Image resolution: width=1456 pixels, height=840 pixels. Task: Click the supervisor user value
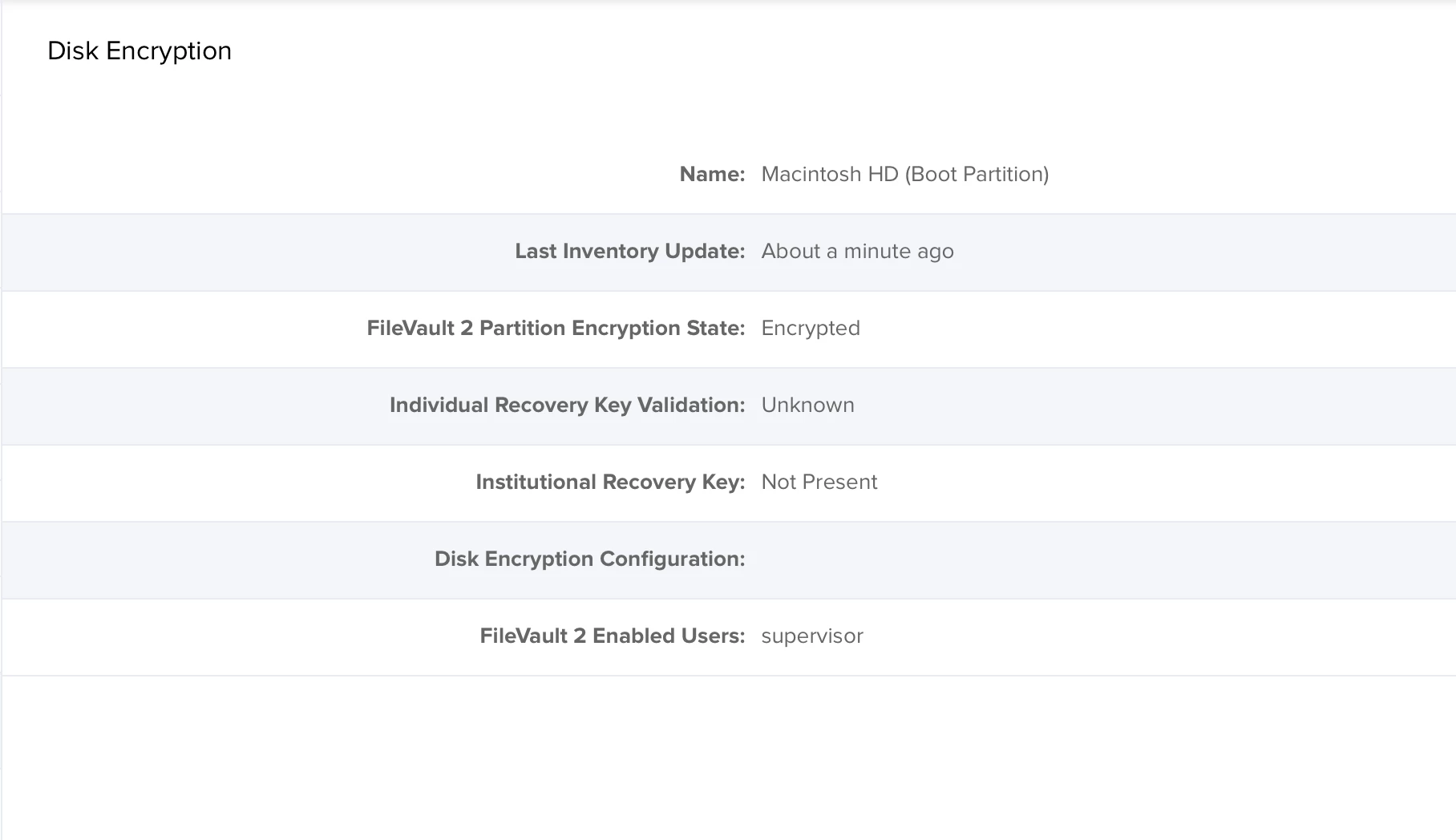click(812, 636)
